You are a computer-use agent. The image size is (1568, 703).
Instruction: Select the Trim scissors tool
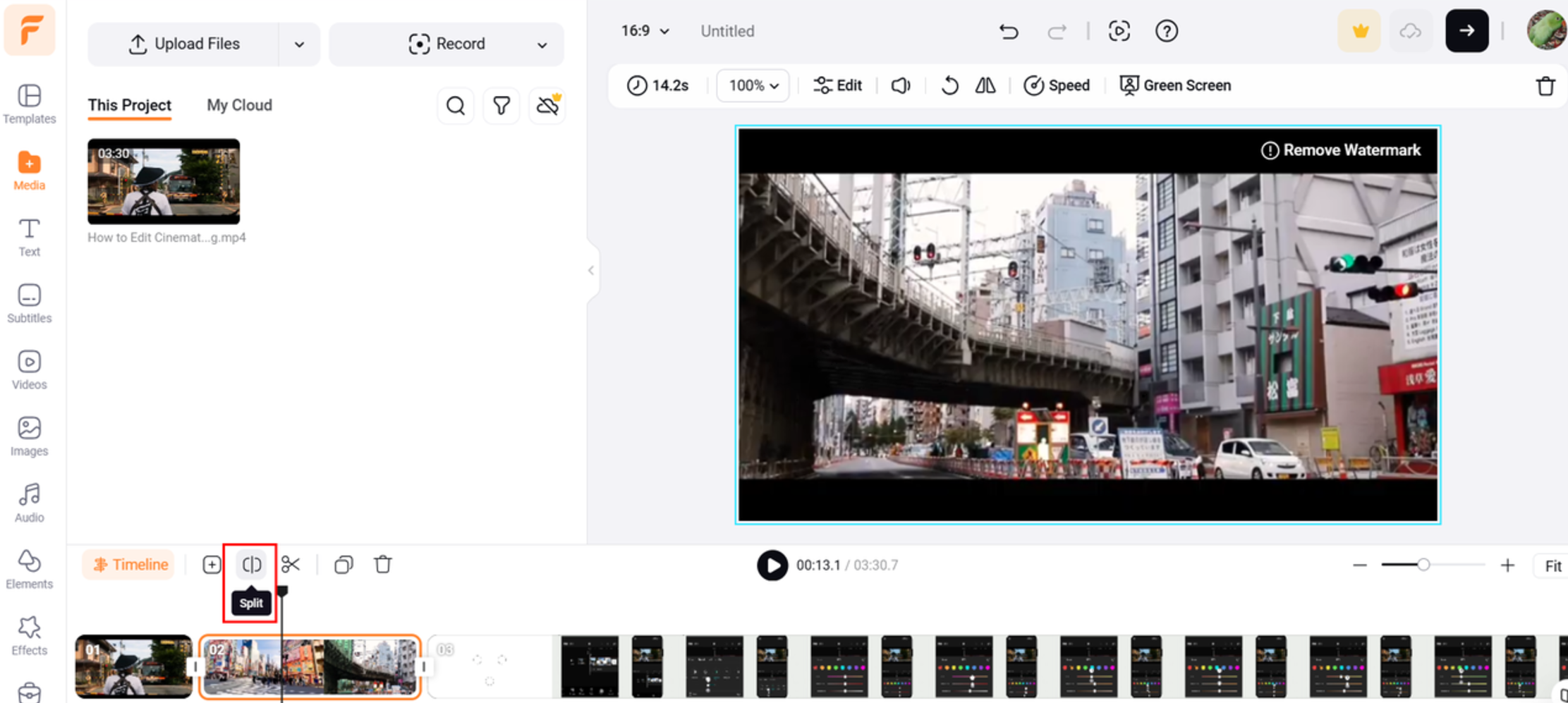point(291,564)
